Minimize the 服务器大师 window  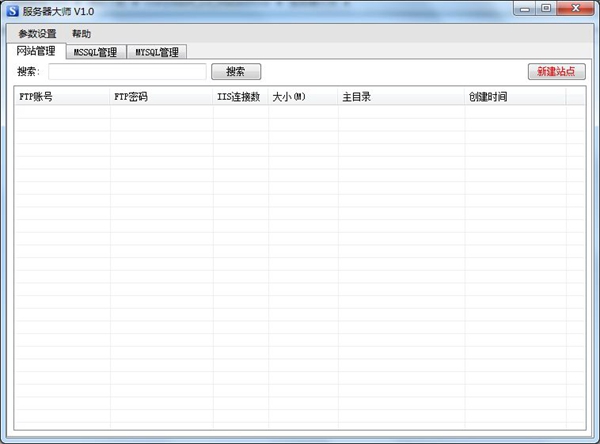pos(525,8)
